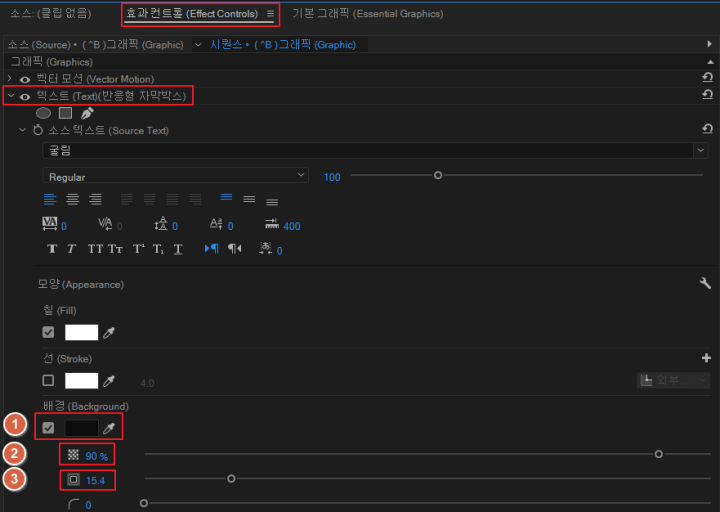Set right-to-left text direction
Viewport: 720px width, 512px height.
click(x=235, y=248)
